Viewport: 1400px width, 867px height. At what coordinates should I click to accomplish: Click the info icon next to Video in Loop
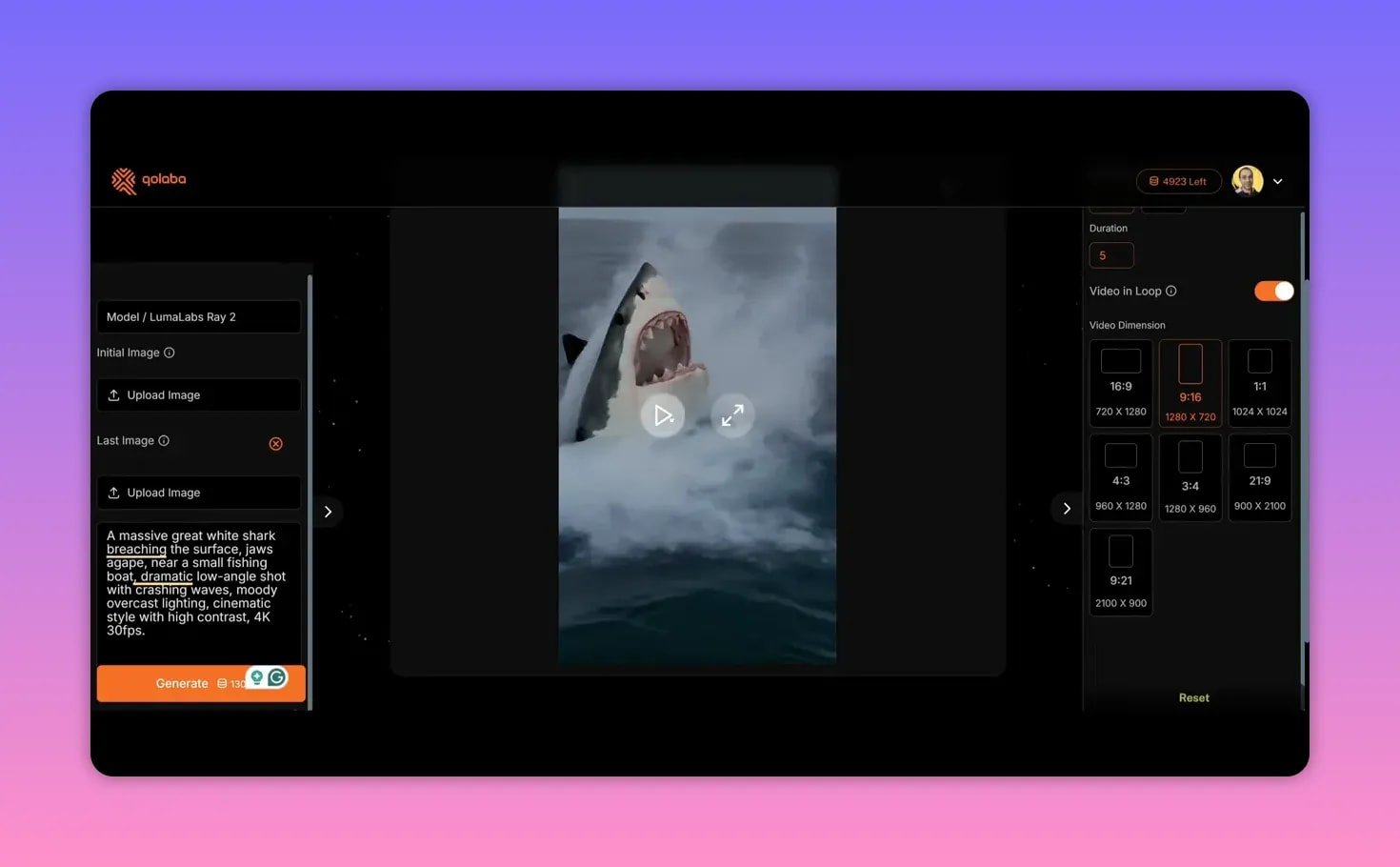tap(1172, 291)
